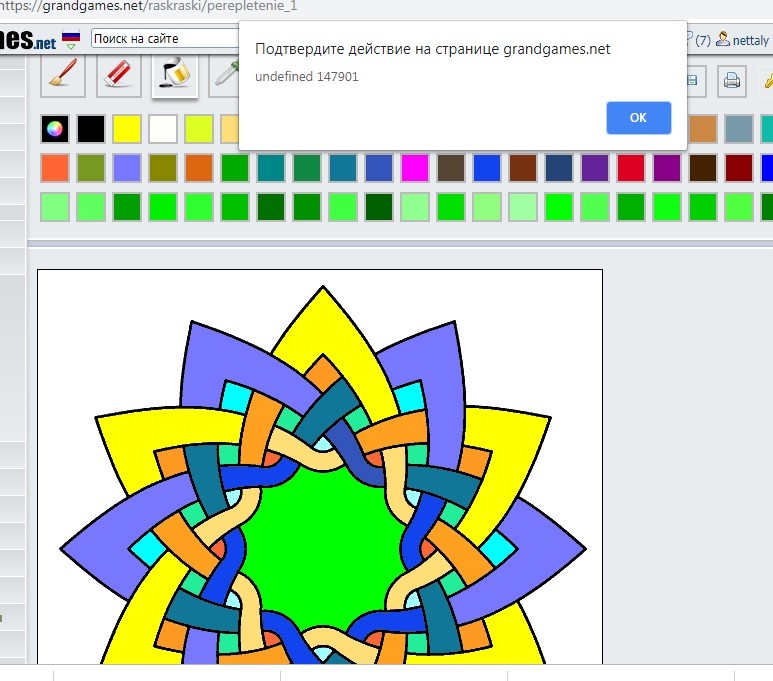Pick the white color swatch
This screenshot has height=681, width=773.
163,129
